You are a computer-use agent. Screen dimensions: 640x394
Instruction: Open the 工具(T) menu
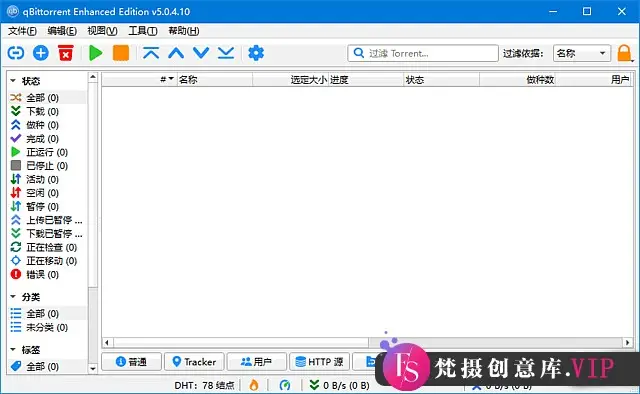(x=143, y=31)
